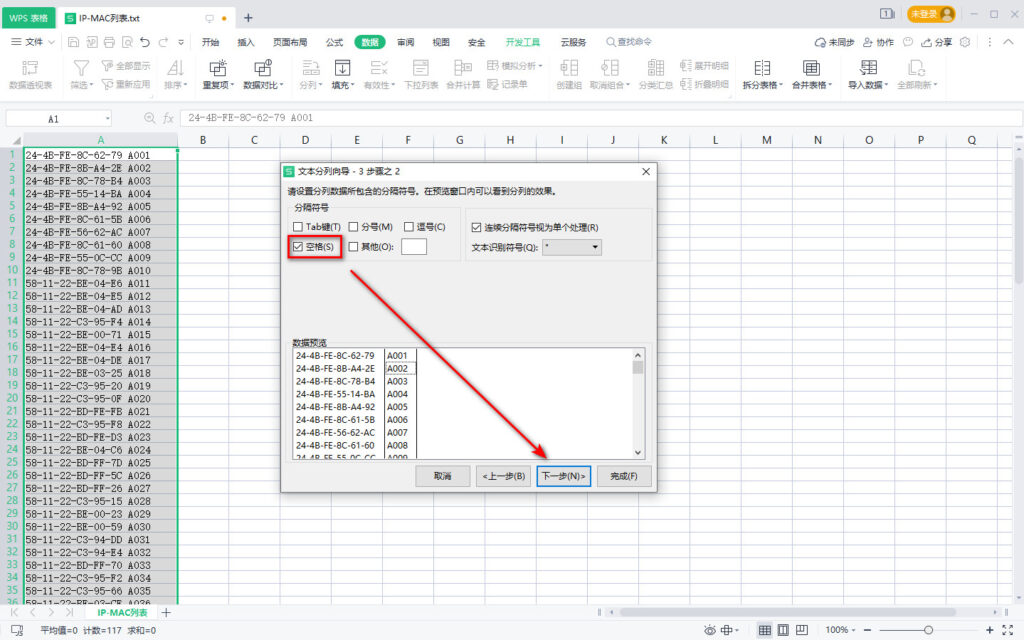Screen dimensions: 1024x640
Task: Uncheck 连续分隔符号视为单个处理(R) checkbox
Action: [476, 227]
